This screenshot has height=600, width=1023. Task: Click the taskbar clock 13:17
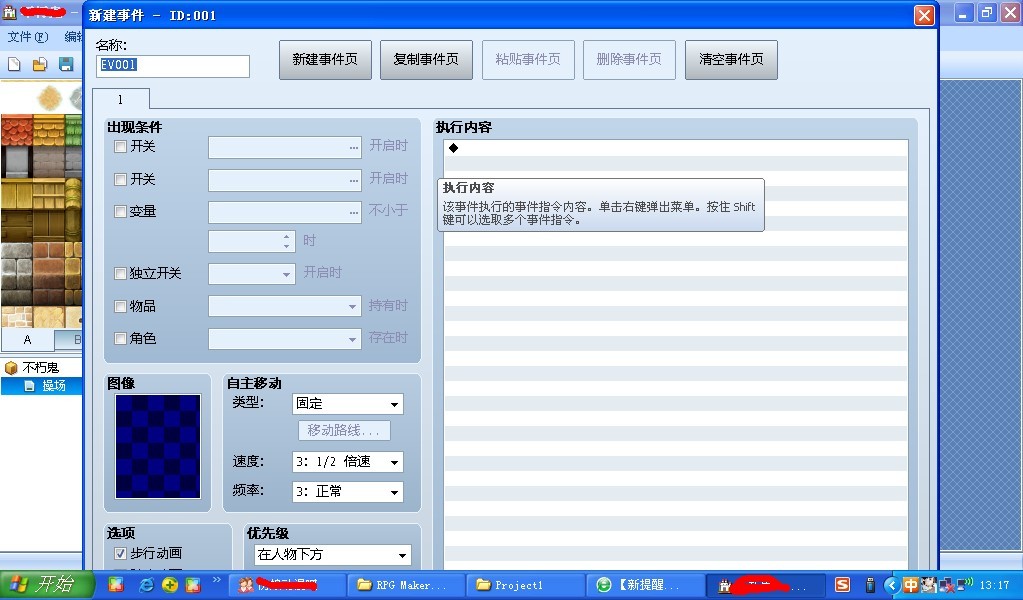[994, 585]
